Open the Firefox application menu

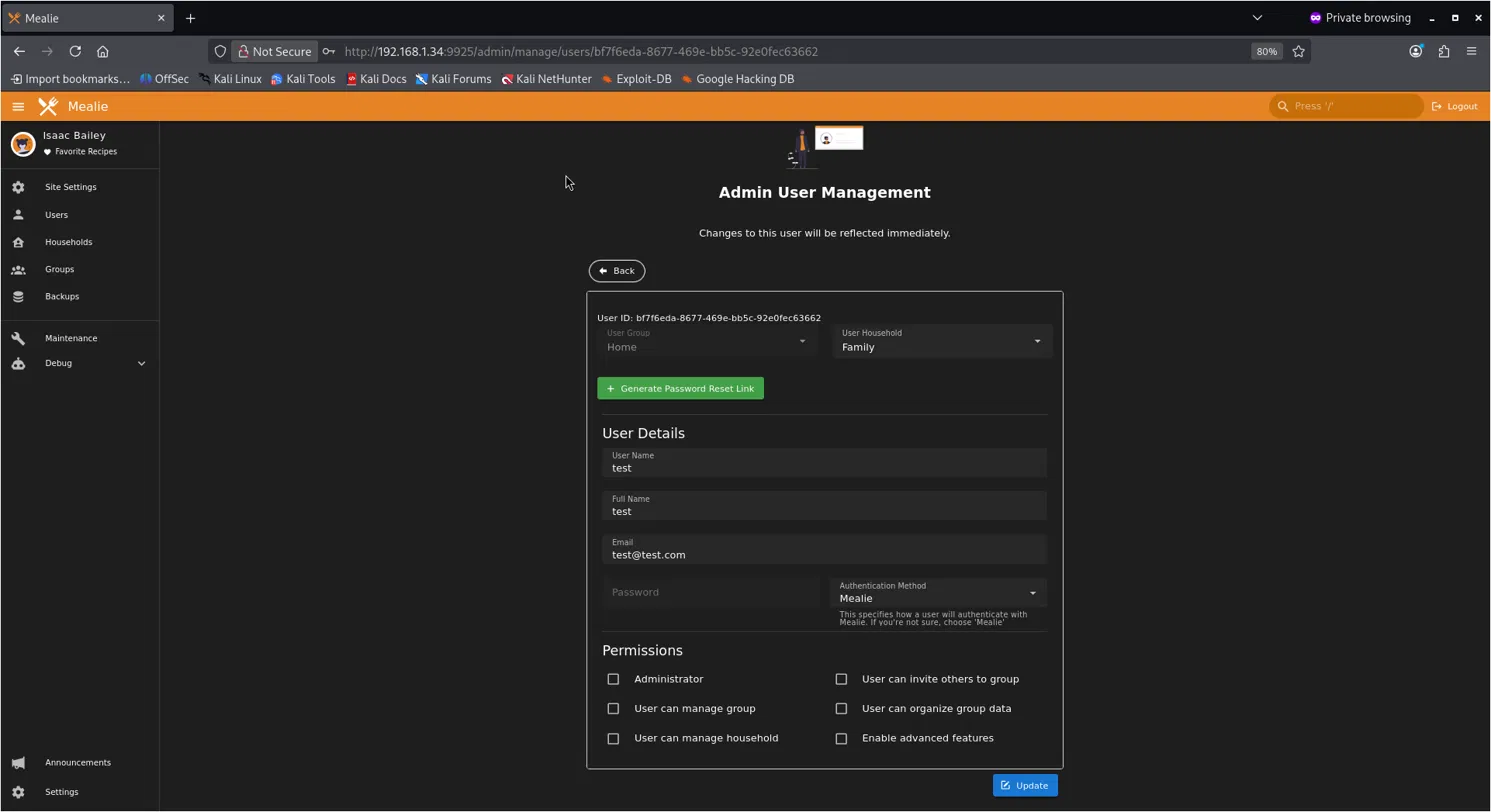pyautogui.click(x=1471, y=51)
